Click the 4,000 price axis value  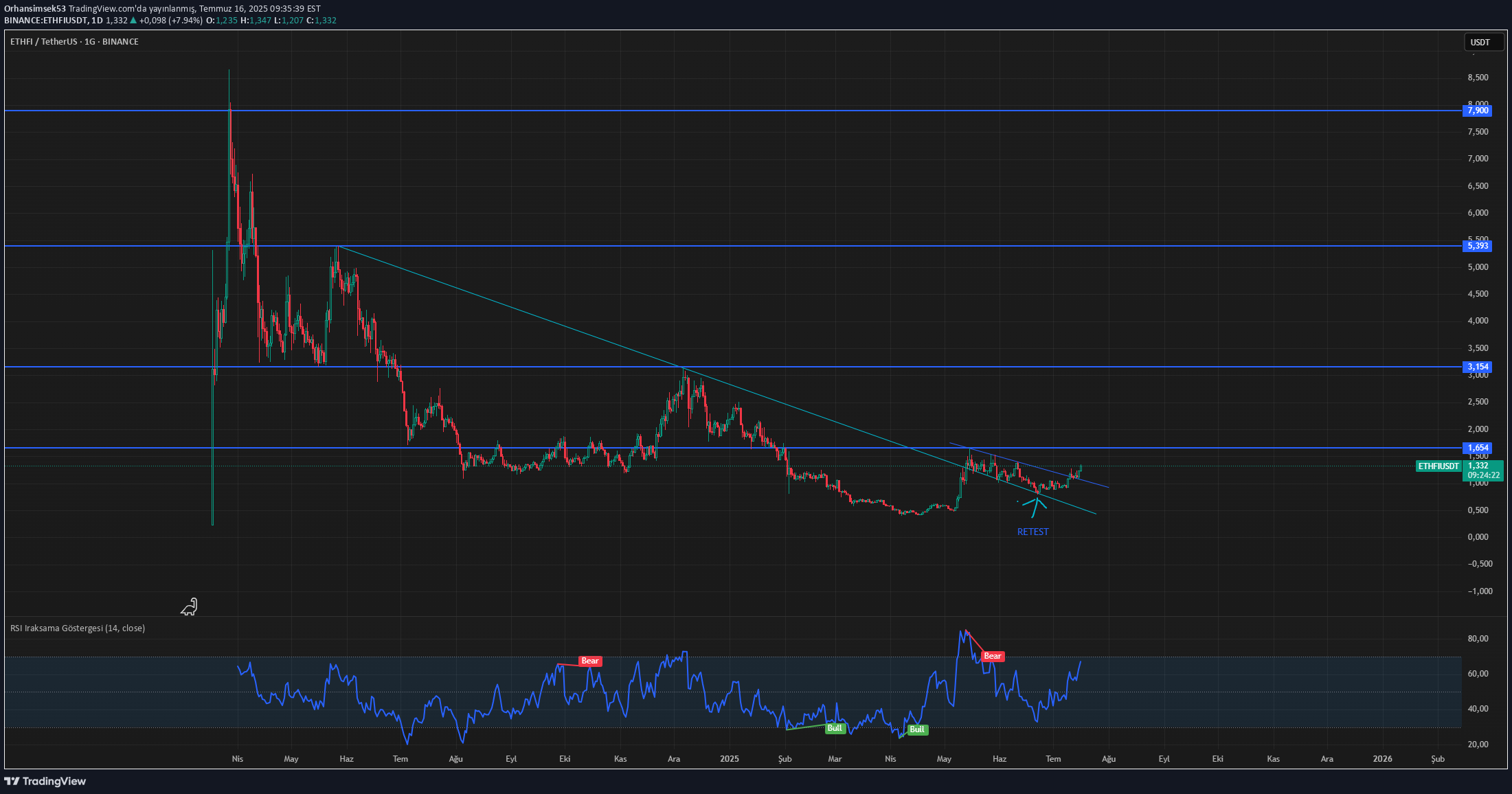point(1478,321)
